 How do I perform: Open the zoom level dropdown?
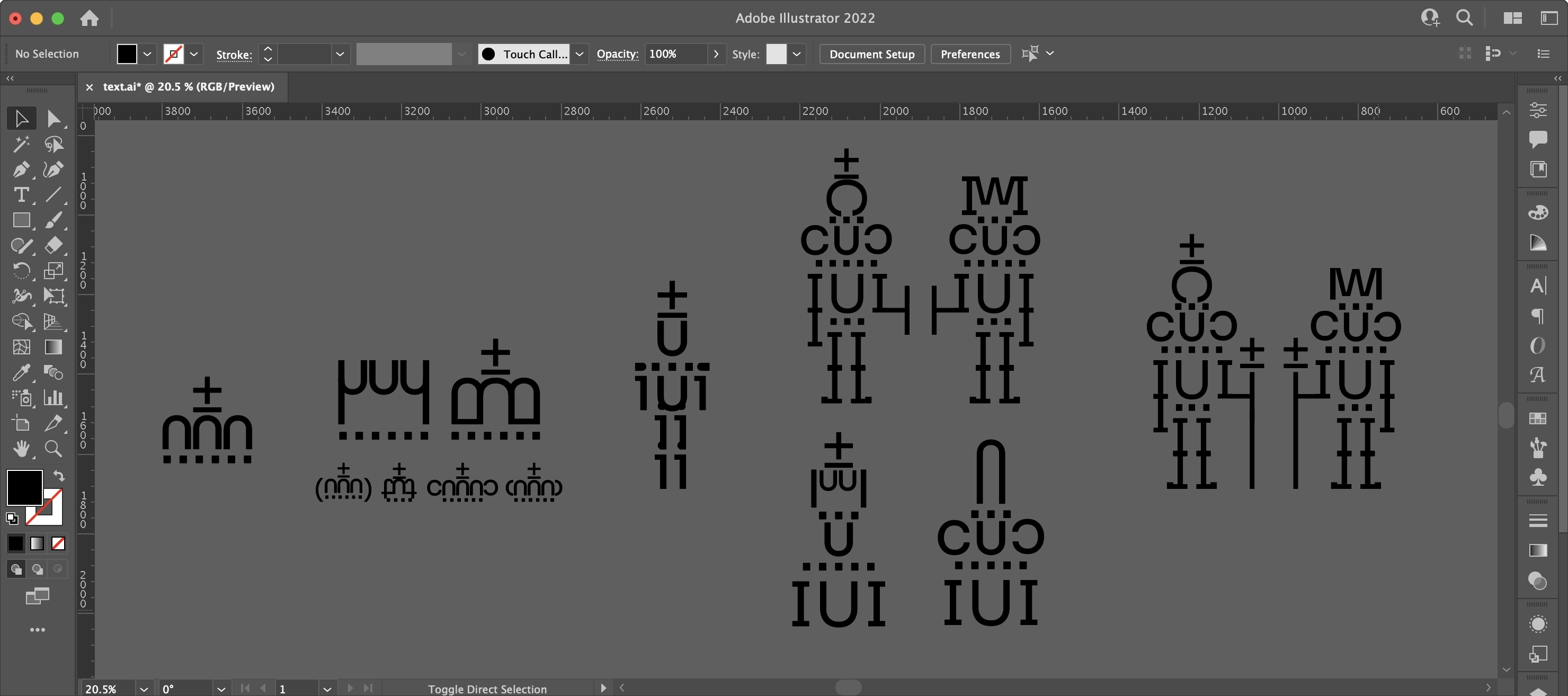pyautogui.click(x=144, y=689)
